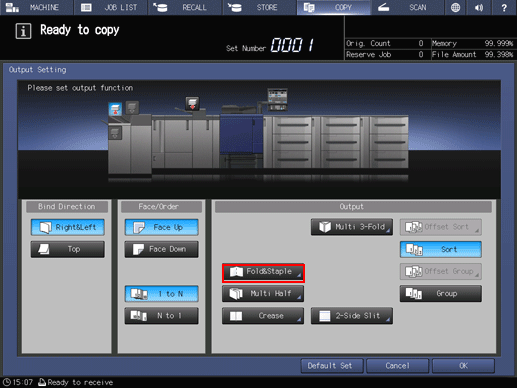Click the control panel thumbnail on machine
The image size is (517, 388).
pyautogui.click(x=277, y=100)
